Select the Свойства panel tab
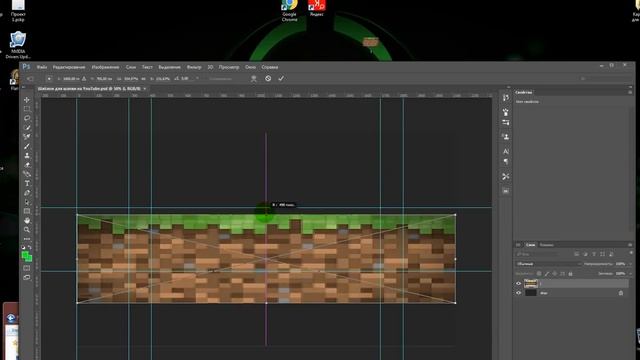This screenshot has width=640, height=360. pos(524,92)
